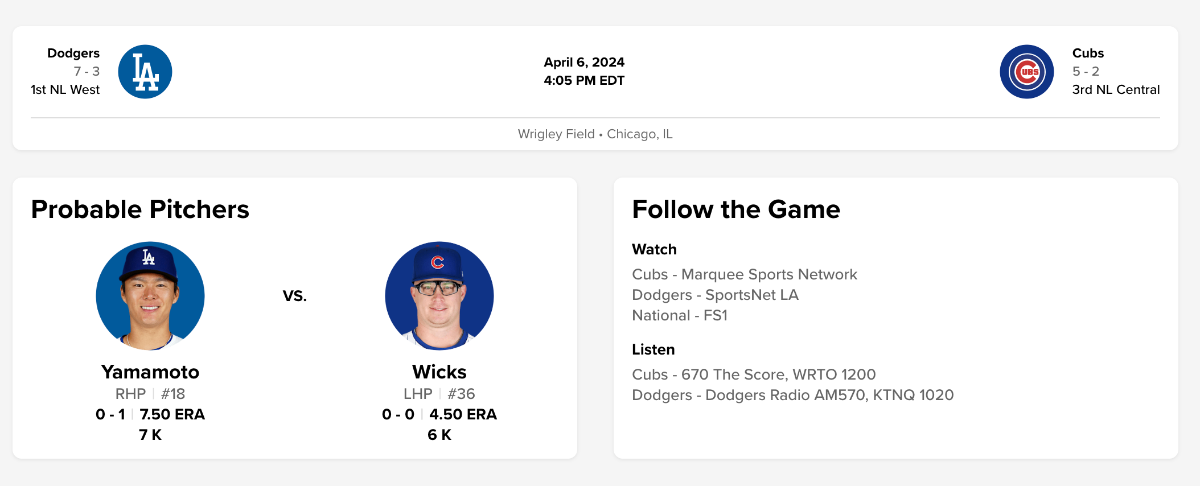The height and width of the screenshot is (486, 1200).
Task: Click the 4:05 PM EDT game time
Action: (584, 80)
